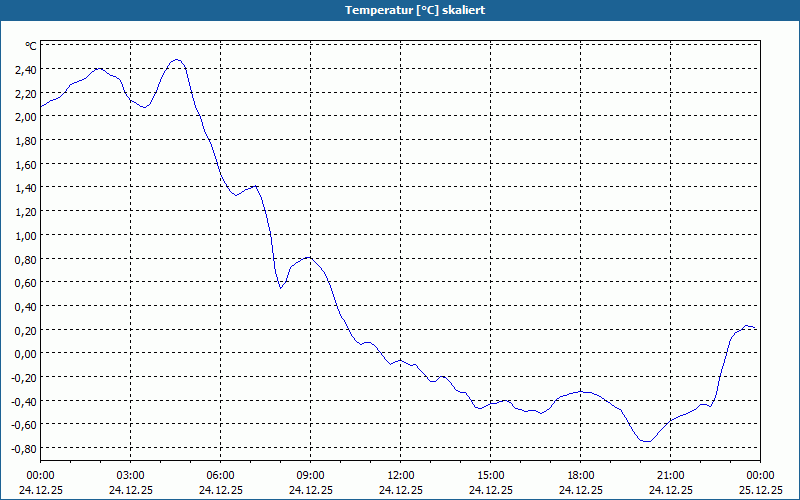The height and width of the screenshot is (500, 800).
Task: Click the positive 0,20 y-axis label
Action: click(26, 331)
